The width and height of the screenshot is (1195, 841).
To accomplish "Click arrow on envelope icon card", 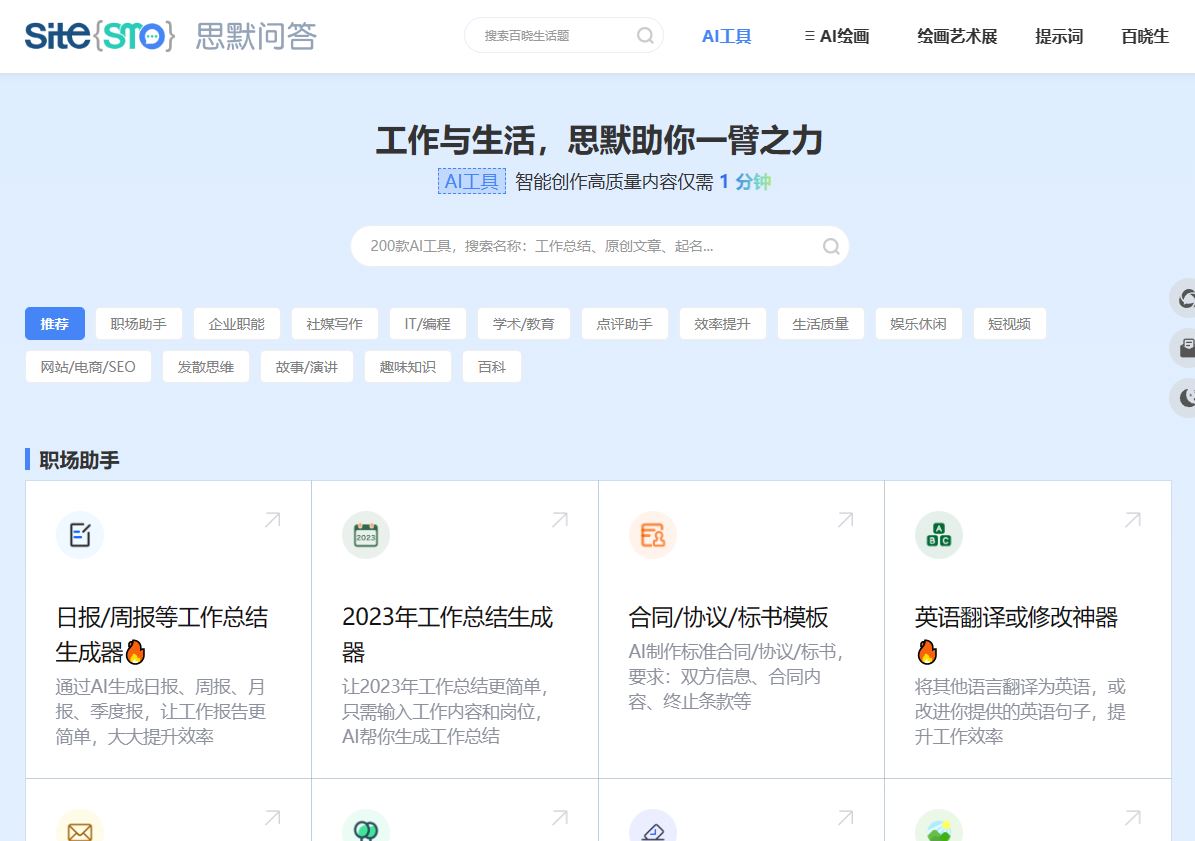I will click(273, 817).
